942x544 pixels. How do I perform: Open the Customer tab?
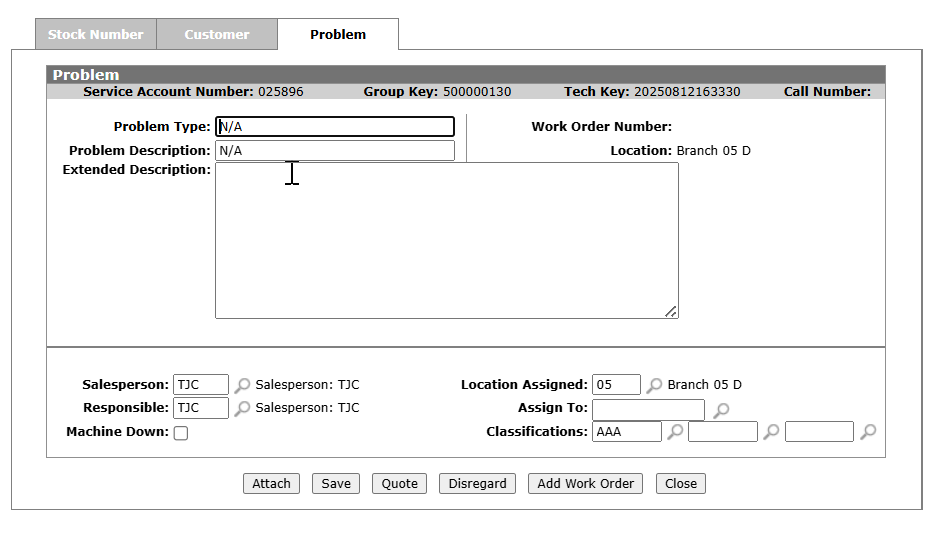(x=217, y=34)
